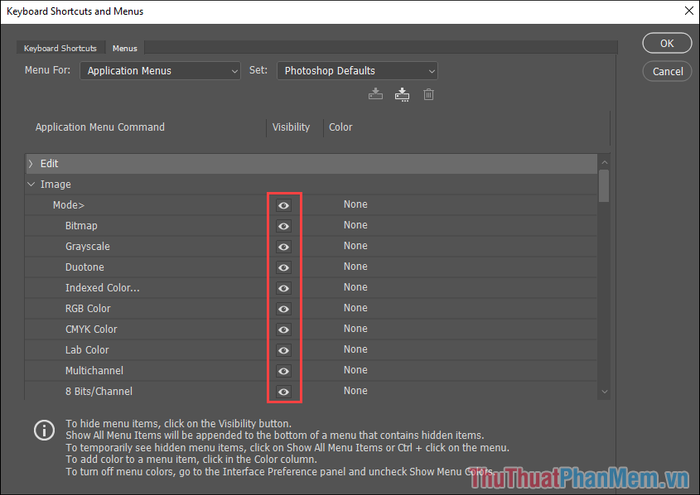This screenshot has width=700, height=495.
Task: Select the Indexed Color... command row
Action: [311, 288]
